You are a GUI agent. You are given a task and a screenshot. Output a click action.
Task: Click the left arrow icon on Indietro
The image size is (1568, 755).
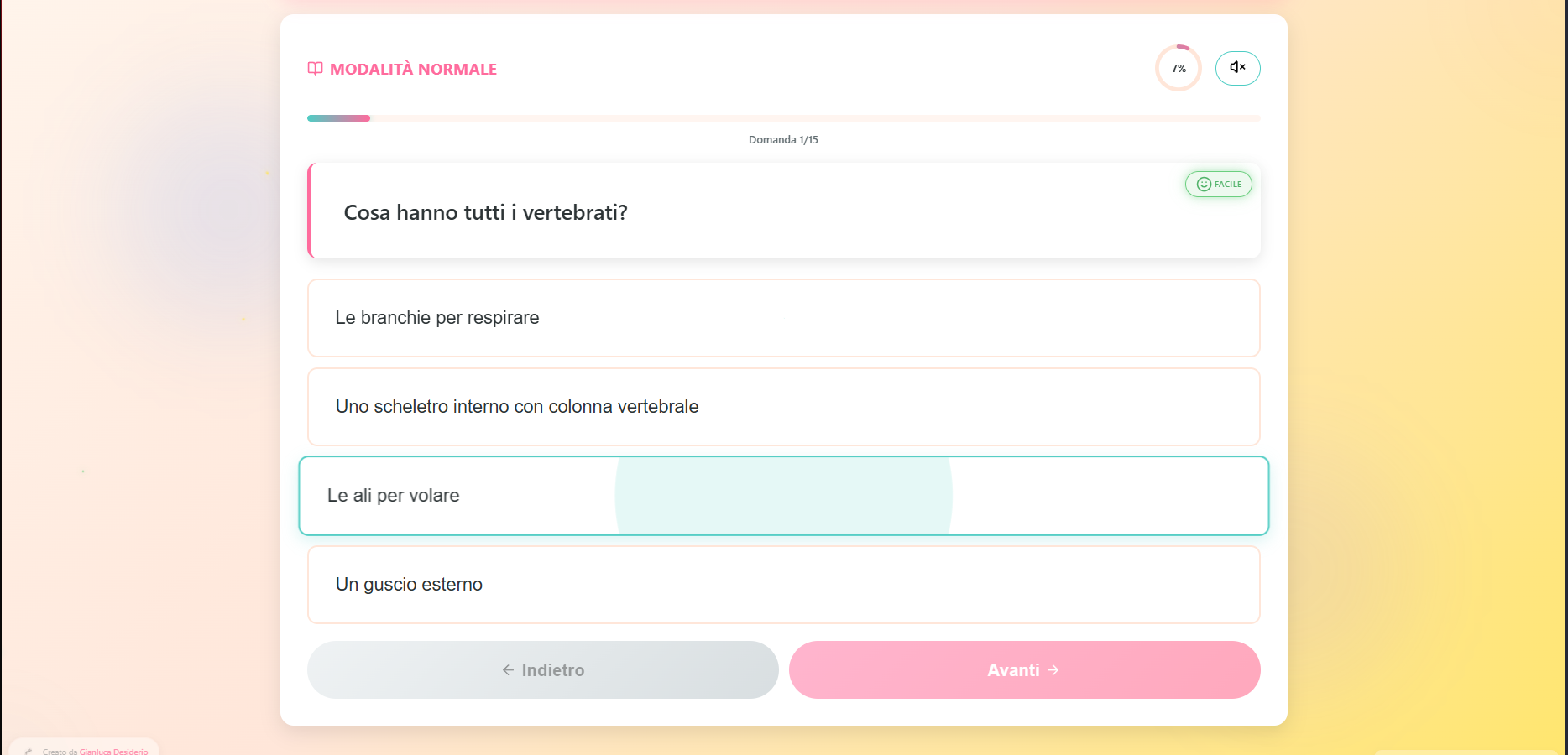tap(508, 670)
